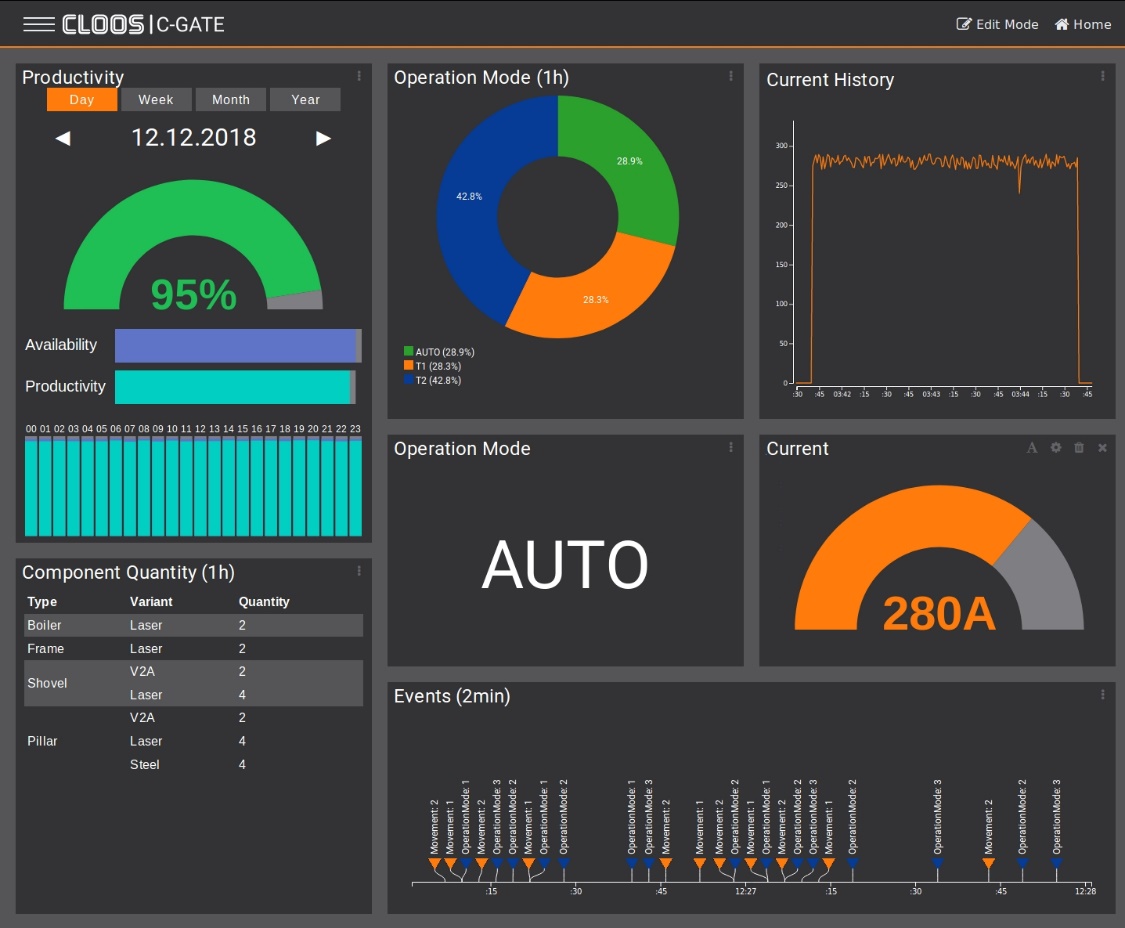This screenshot has height=928, width=1125.
Task: Open the Events (2min) panel options menu
Action: pyautogui.click(x=1102, y=694)
